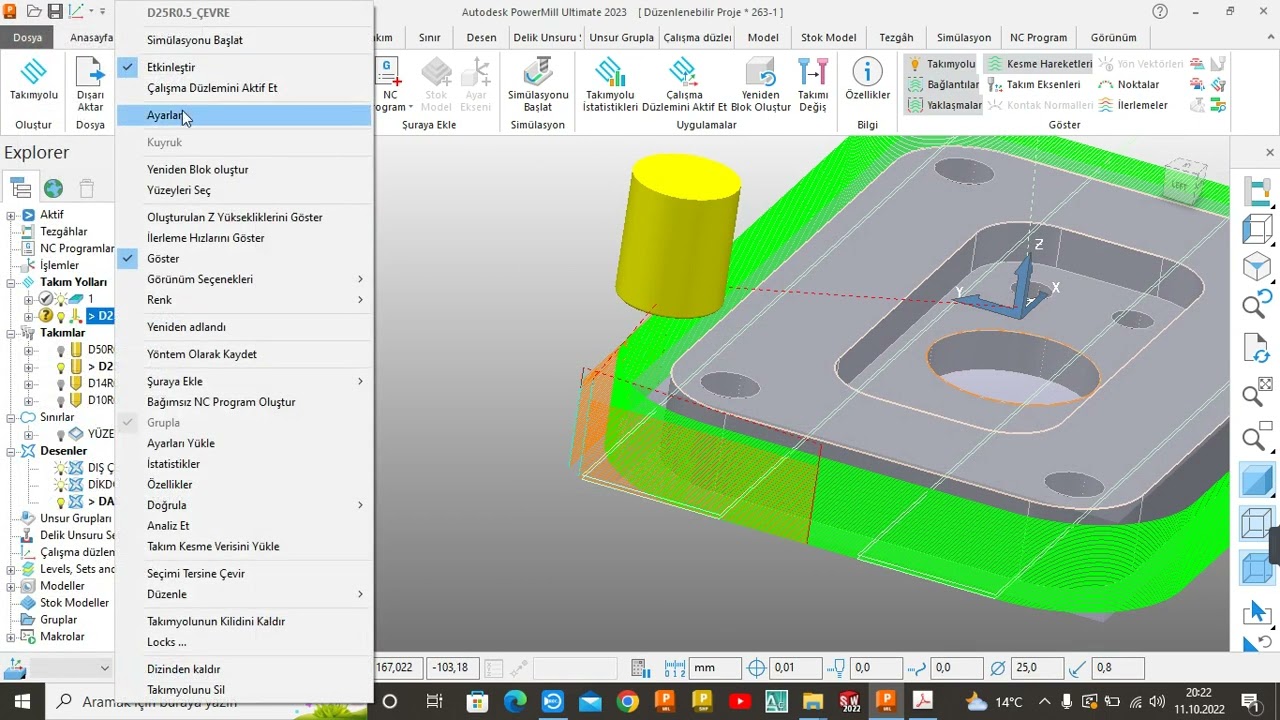Screen dimensions: 1280x720
Task: Toggle Bağlantılar display option
Action: [943, 85]
